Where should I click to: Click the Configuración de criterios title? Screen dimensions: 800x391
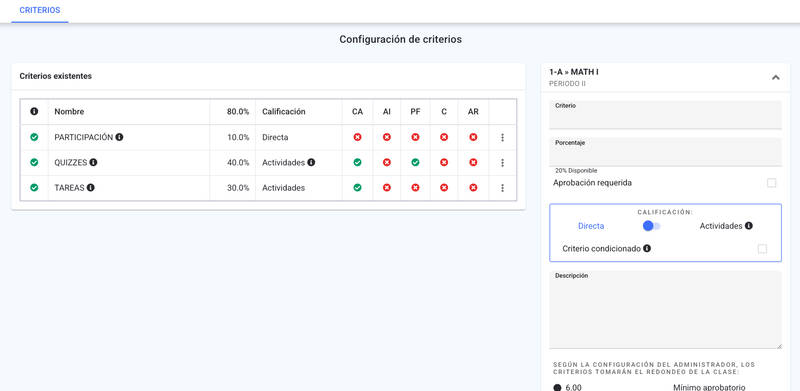401,39
